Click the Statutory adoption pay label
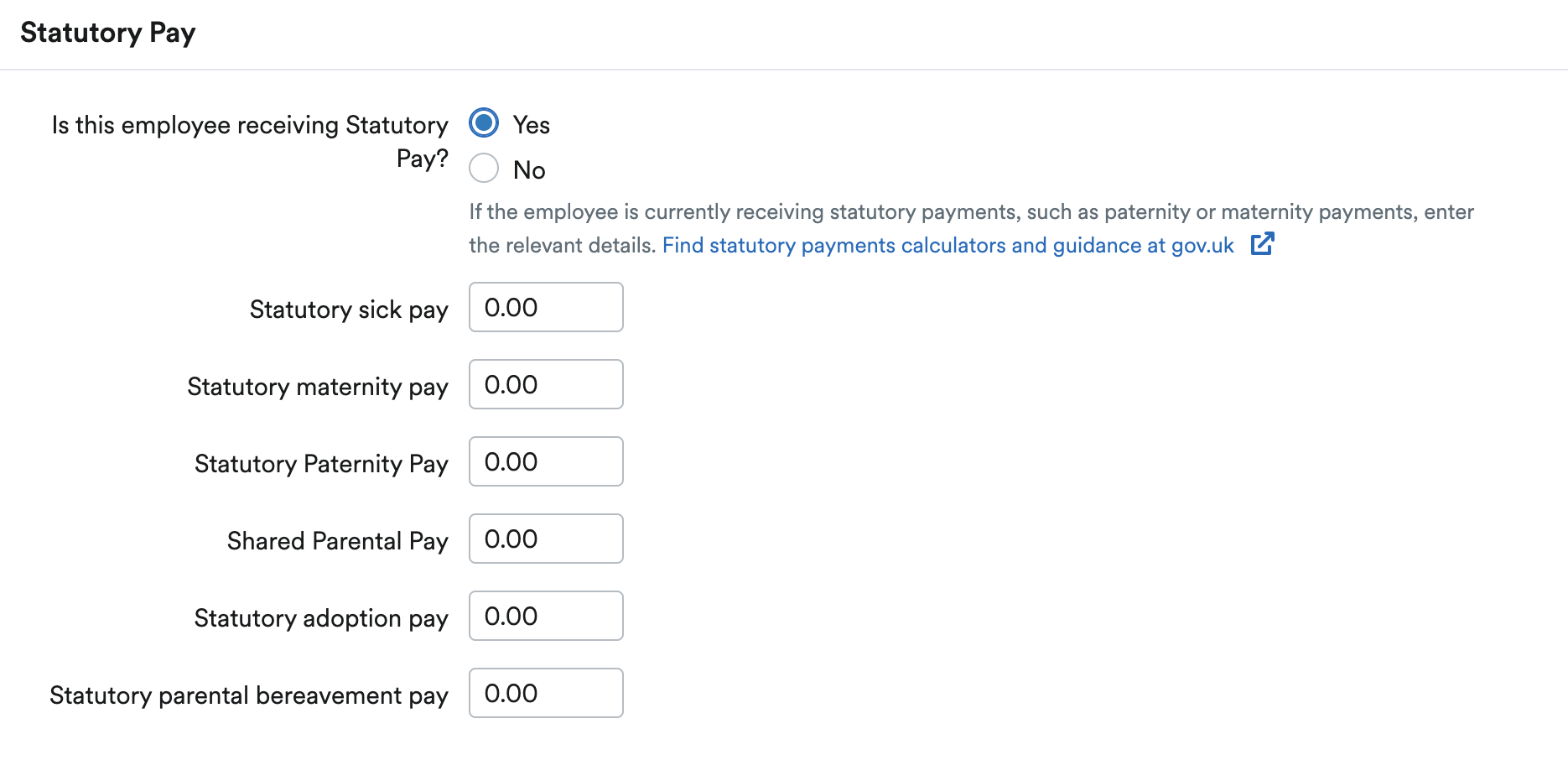Image resolution: width=1568 pixels, height=760 pixels. (321, 618)
